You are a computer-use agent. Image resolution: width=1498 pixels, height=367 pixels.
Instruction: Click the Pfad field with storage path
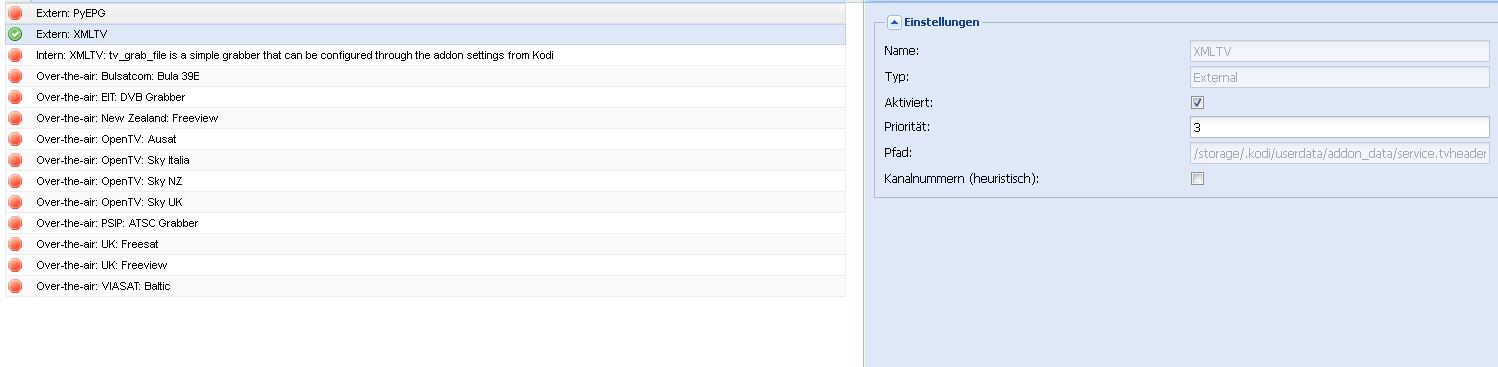point(1340,154)
